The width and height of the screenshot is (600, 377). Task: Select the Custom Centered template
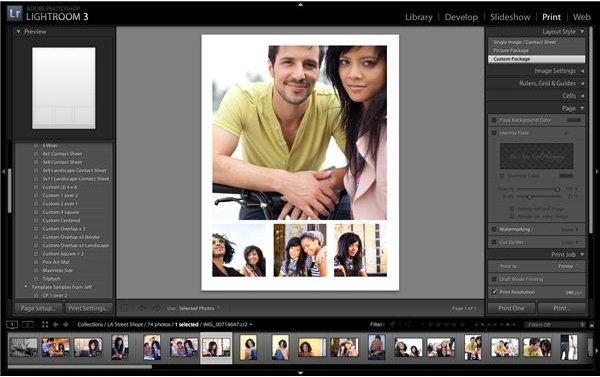[61, 220]
